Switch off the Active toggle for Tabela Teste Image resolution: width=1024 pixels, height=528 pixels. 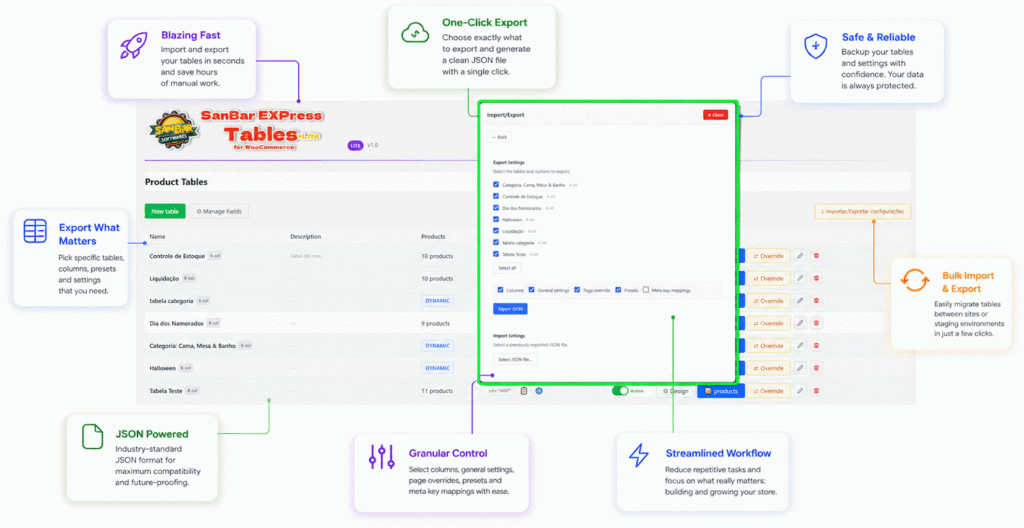pos(620,391)
